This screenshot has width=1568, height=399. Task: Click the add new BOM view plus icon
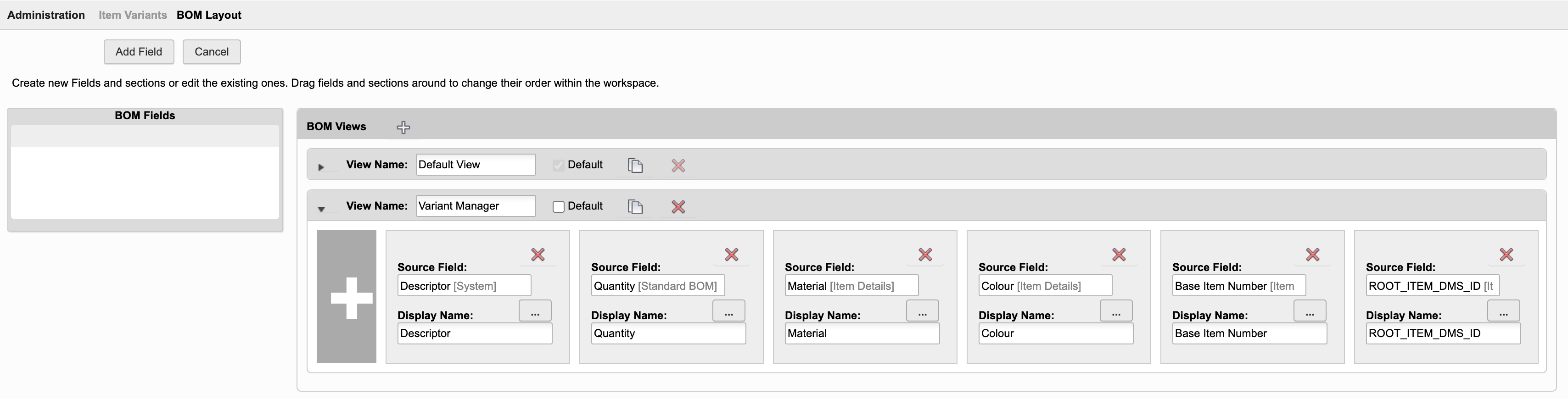[403, 127]
